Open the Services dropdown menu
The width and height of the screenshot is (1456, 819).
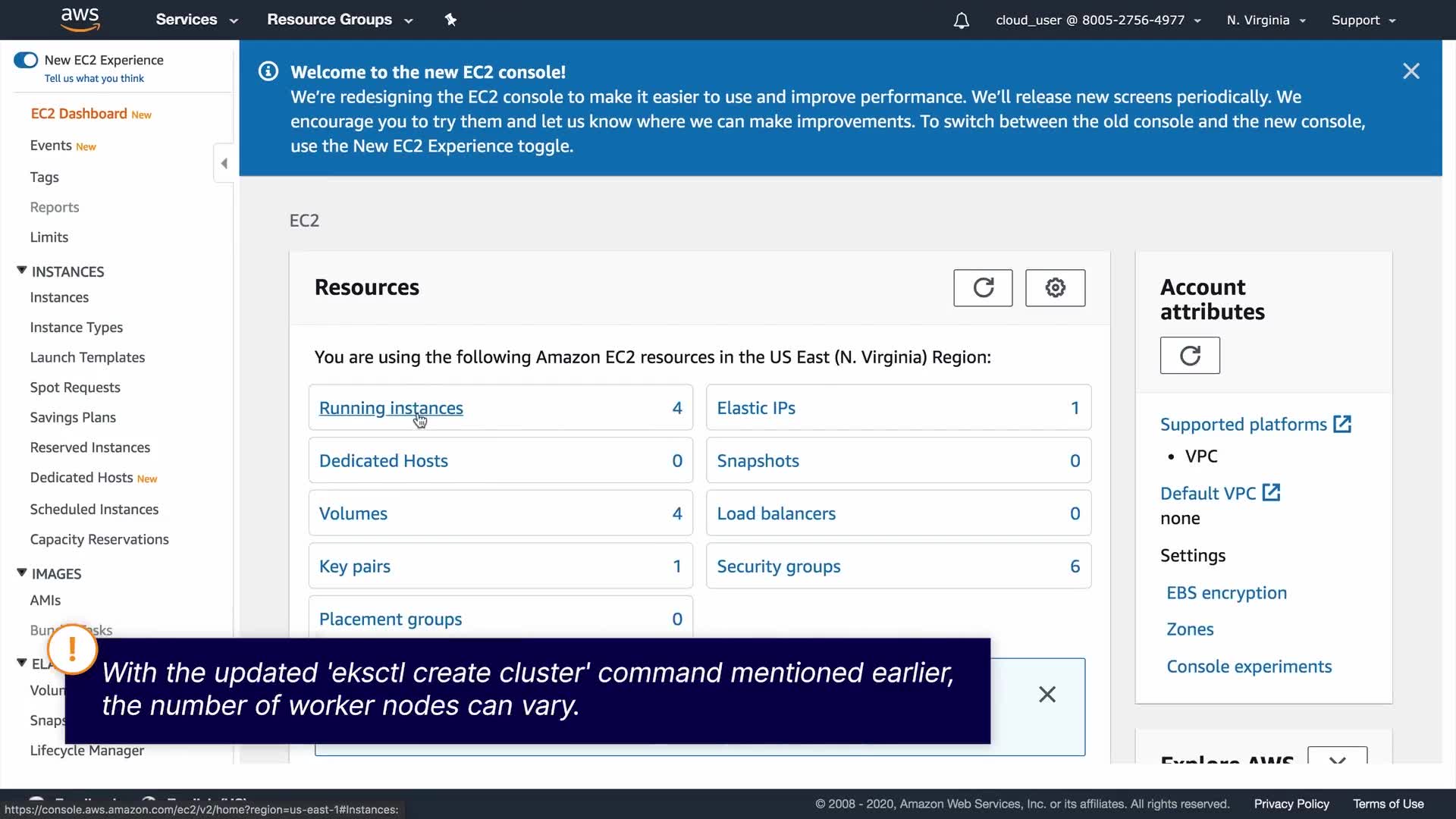coord(196,20)
